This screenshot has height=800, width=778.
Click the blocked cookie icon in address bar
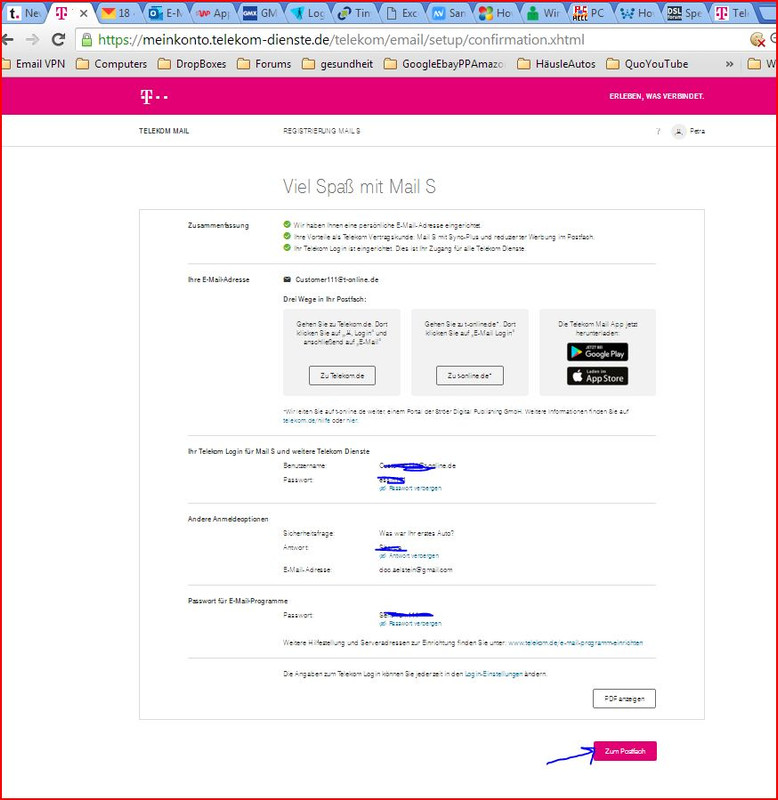click(x=758, y=39)
